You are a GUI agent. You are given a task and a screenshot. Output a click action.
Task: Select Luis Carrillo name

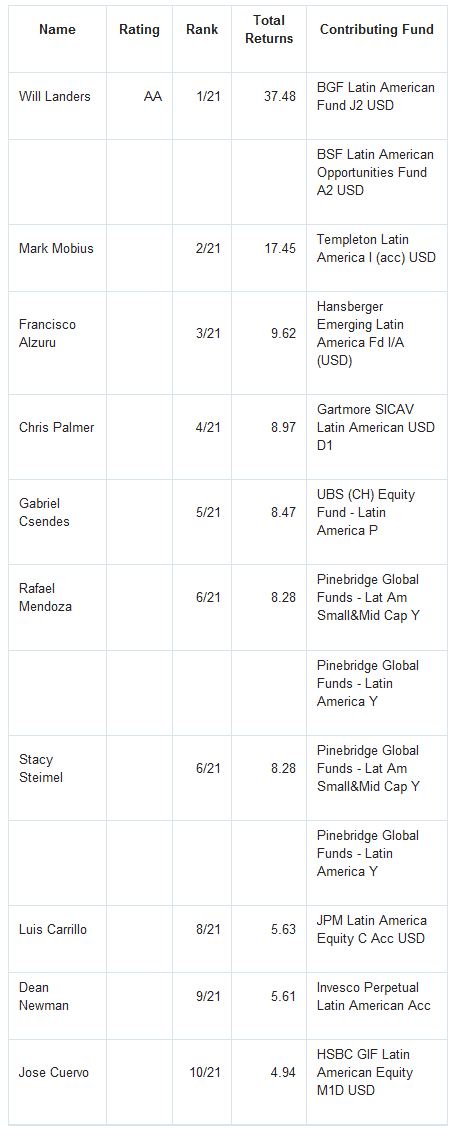(x=53, y=930)
